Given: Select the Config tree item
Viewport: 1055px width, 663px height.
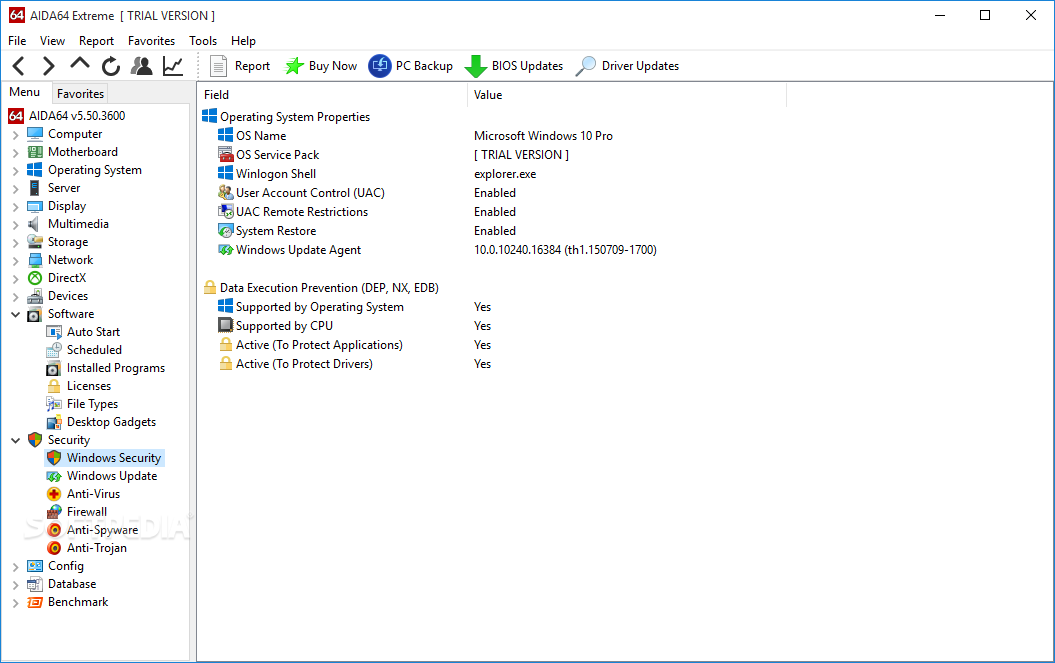Looking at the screenshot, I should click(x=55, y=566).
